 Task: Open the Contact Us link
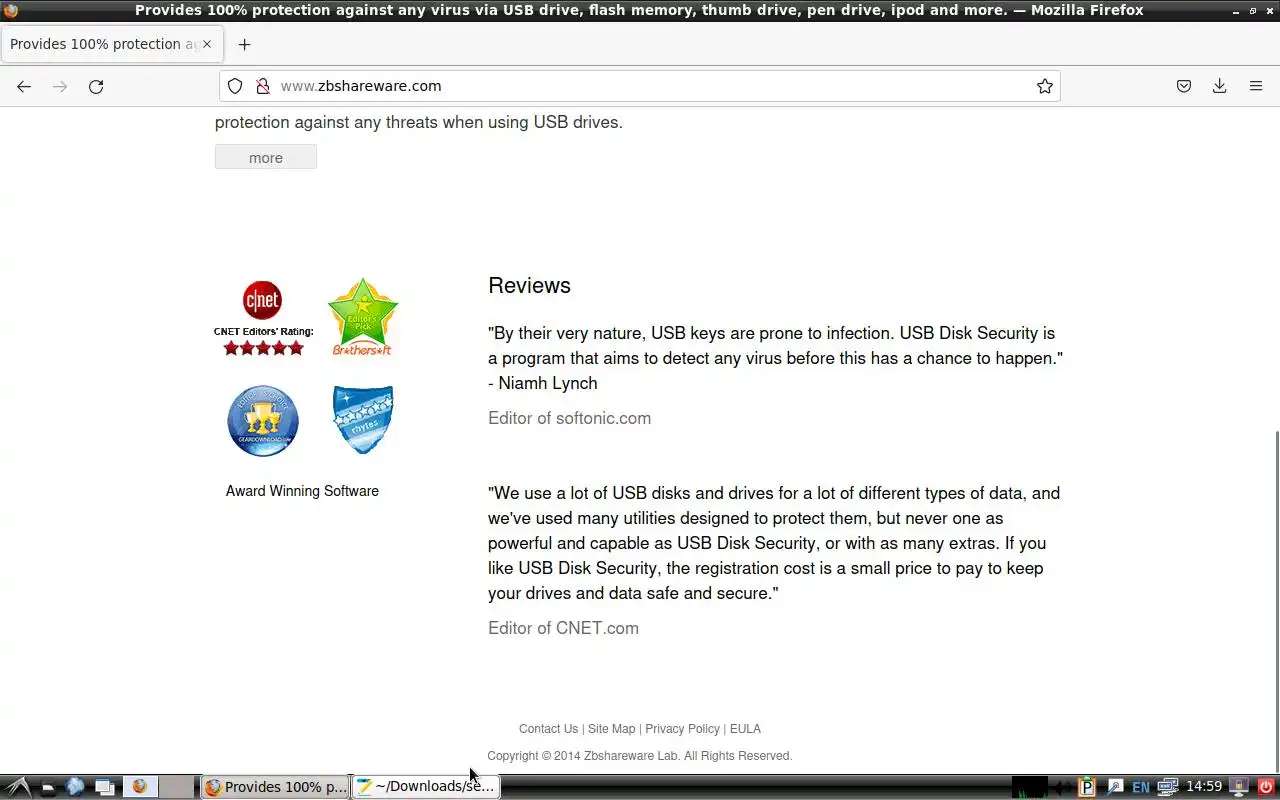pyautogui.click(x=548, y=729)
